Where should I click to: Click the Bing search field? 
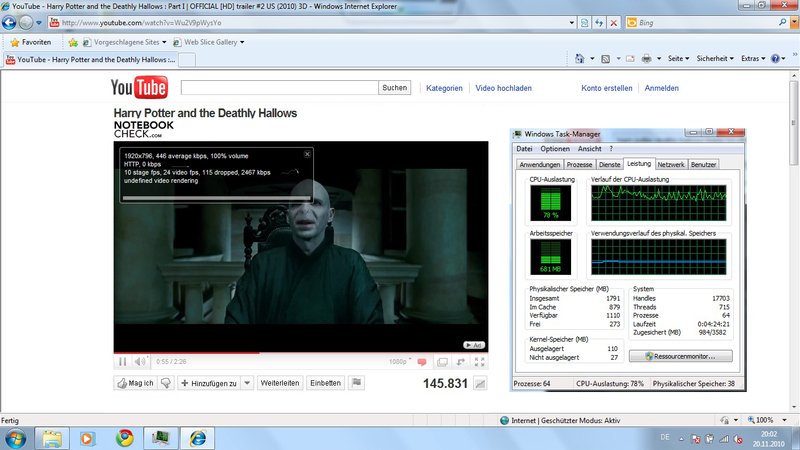707,23
